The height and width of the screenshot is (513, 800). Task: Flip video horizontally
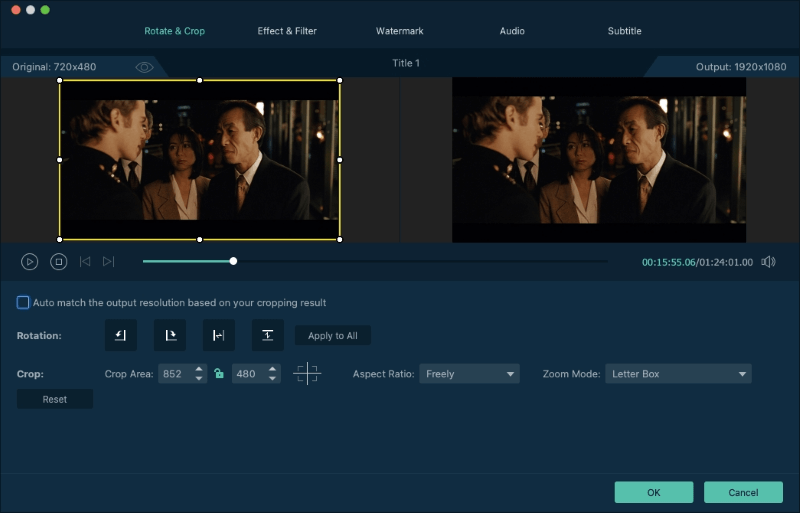click(219, 335)
